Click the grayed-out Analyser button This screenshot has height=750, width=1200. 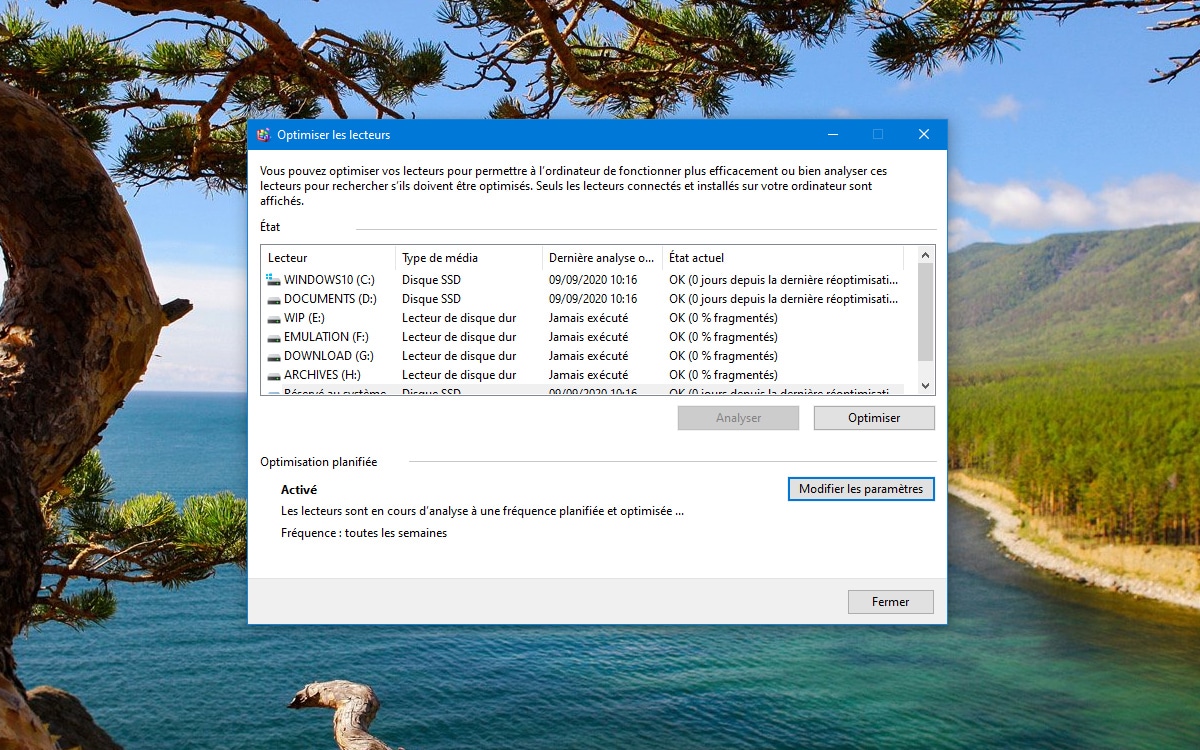coord(738,417)
